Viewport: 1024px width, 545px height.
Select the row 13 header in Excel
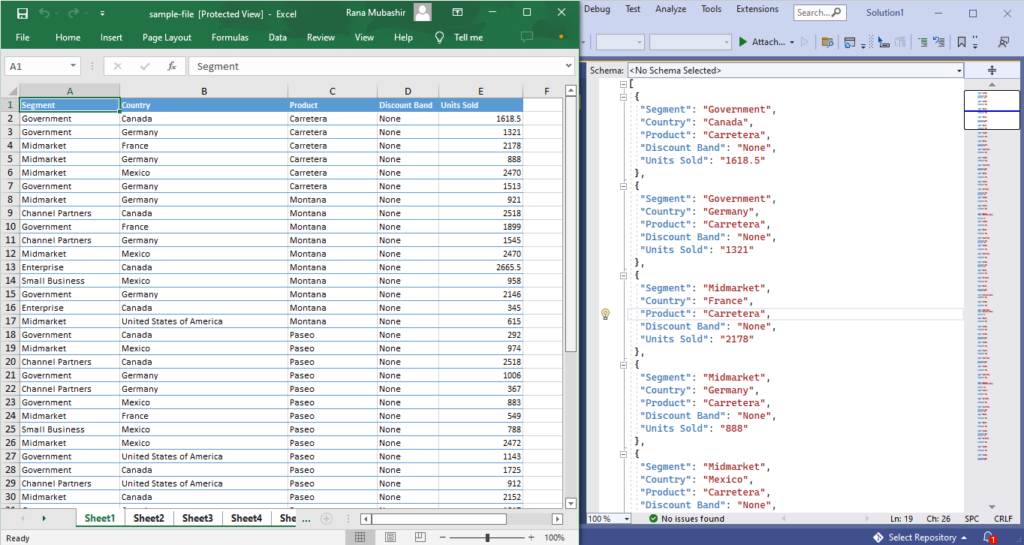click(10, 267)
